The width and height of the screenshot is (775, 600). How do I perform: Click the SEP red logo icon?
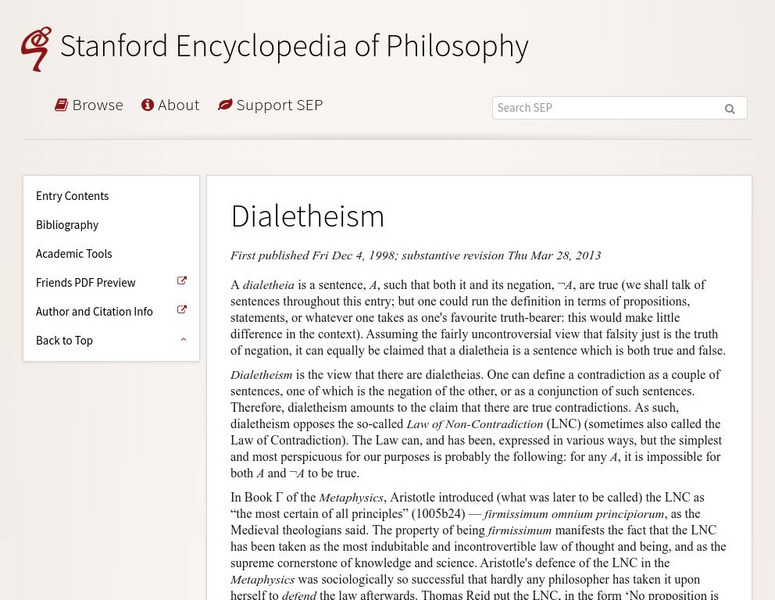click(x=36, y=48)
